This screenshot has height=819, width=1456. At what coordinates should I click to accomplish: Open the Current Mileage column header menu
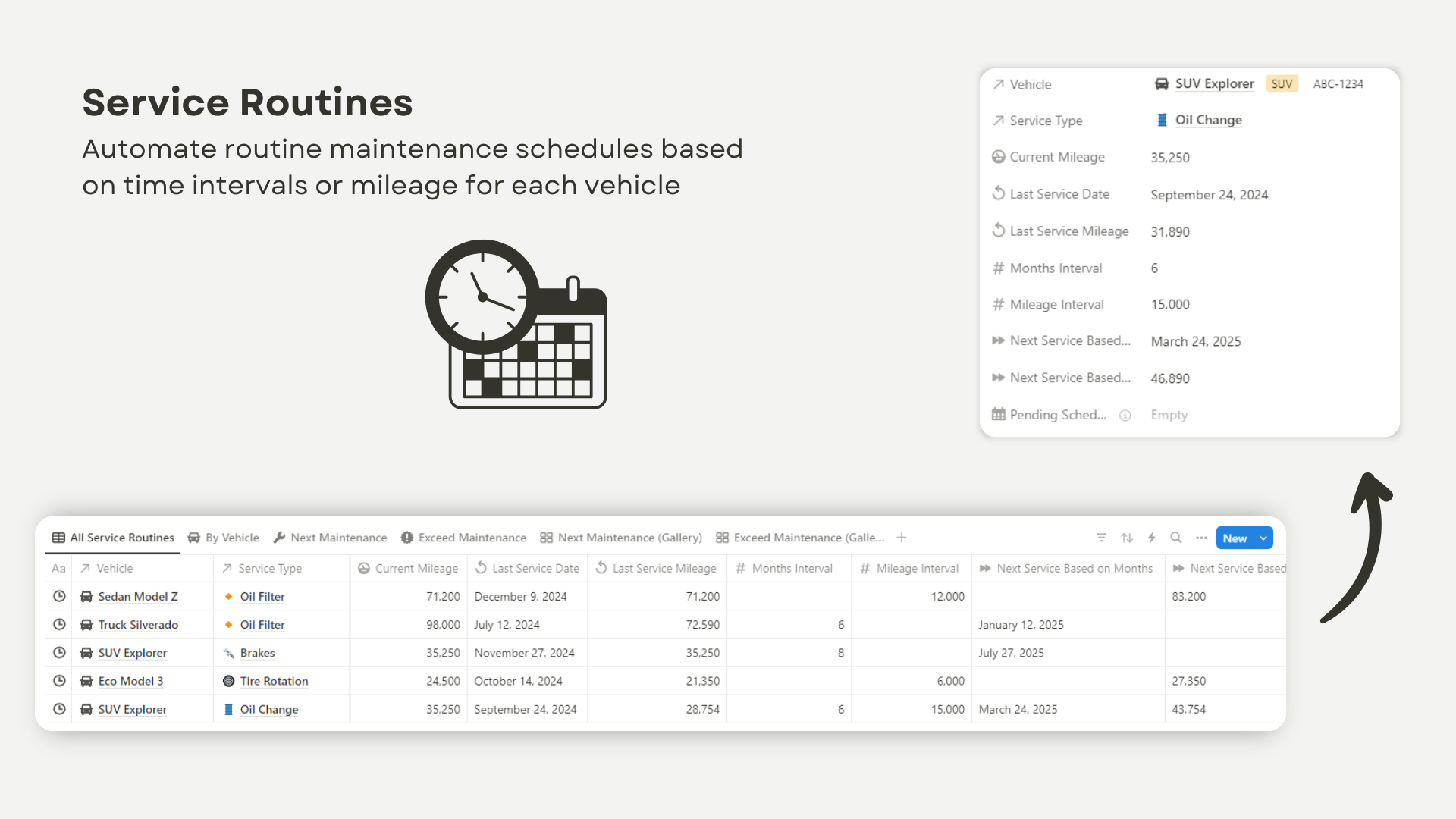click(408, 568)
